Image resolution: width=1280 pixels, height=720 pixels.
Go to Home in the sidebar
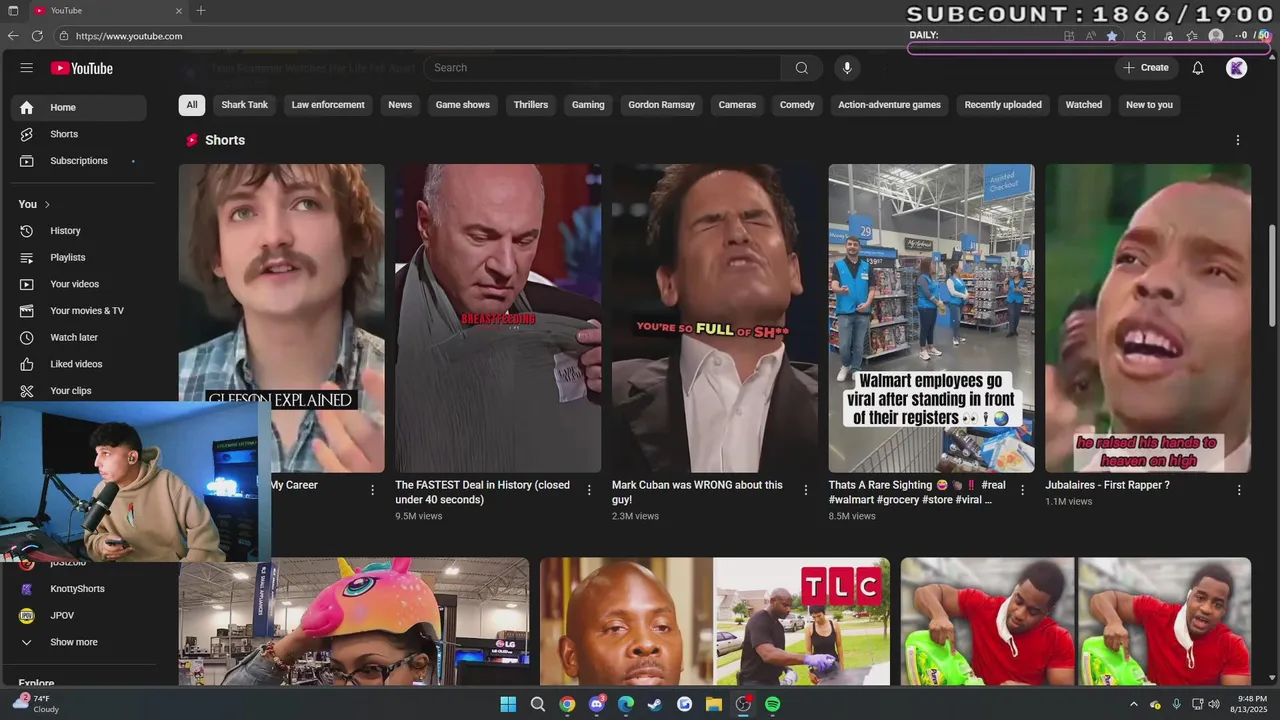click(x=79, y=107)
